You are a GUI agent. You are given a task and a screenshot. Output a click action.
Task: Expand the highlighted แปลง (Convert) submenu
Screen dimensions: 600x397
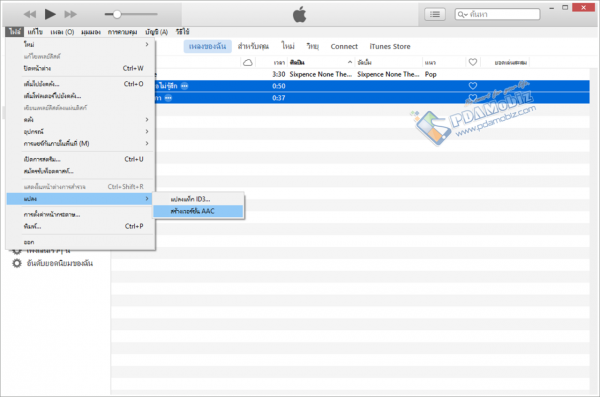80,199
